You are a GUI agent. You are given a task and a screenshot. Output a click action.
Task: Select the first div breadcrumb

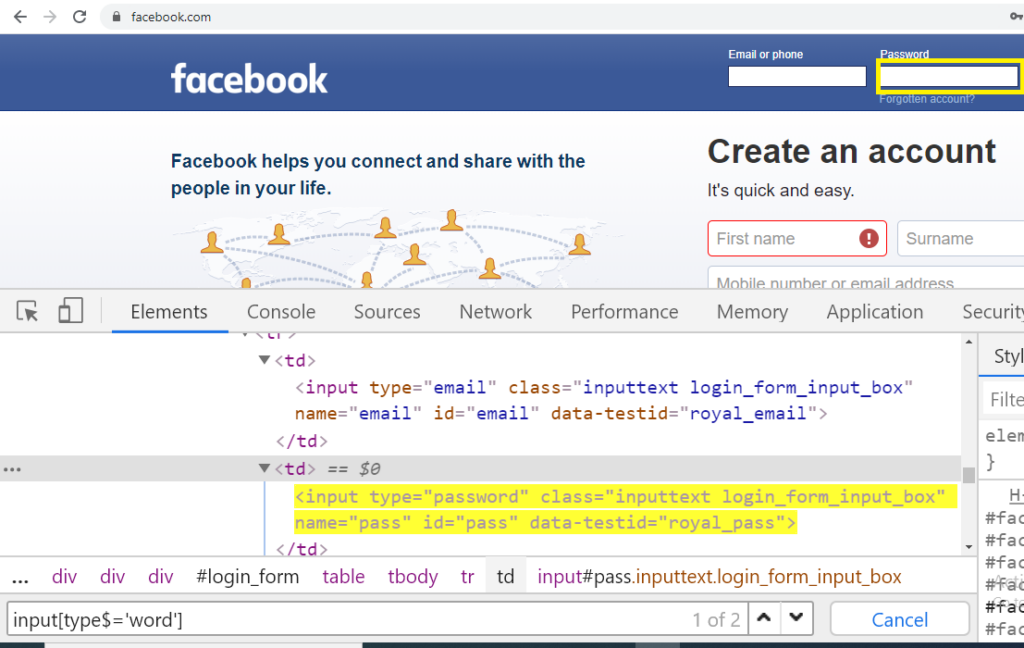point(65,577)
